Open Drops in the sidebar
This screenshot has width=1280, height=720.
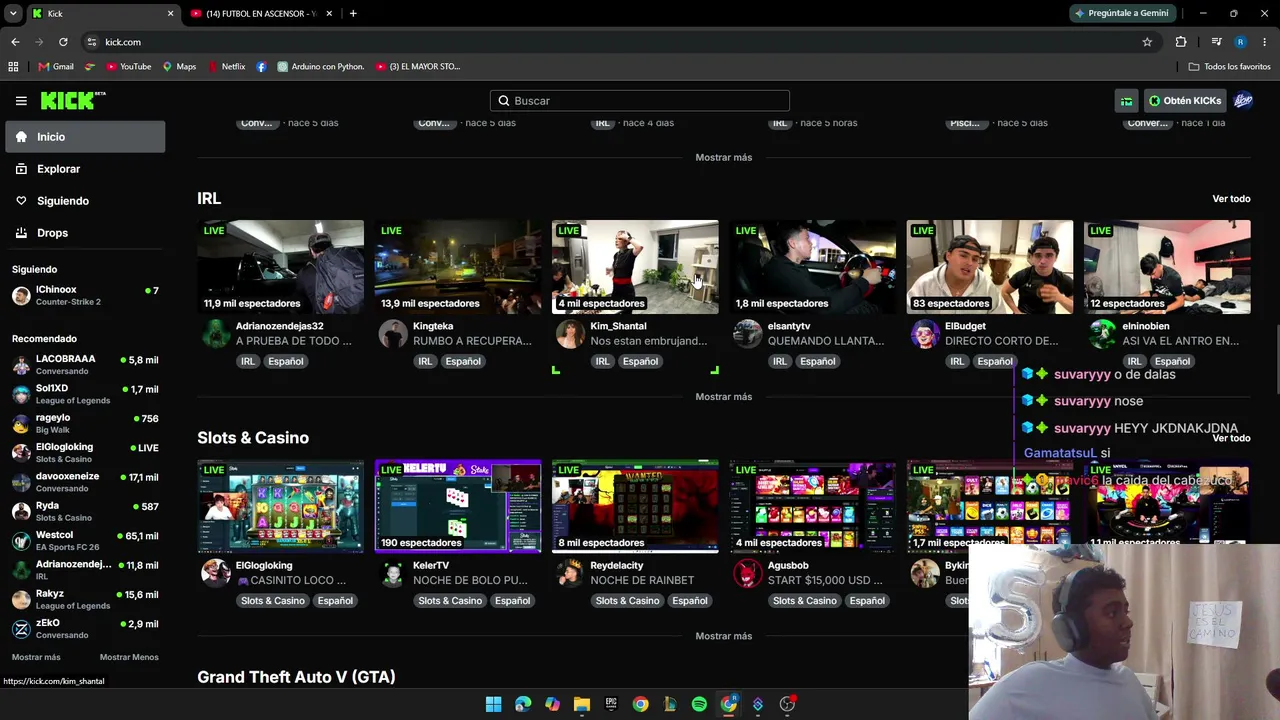(x=85, y=233)
